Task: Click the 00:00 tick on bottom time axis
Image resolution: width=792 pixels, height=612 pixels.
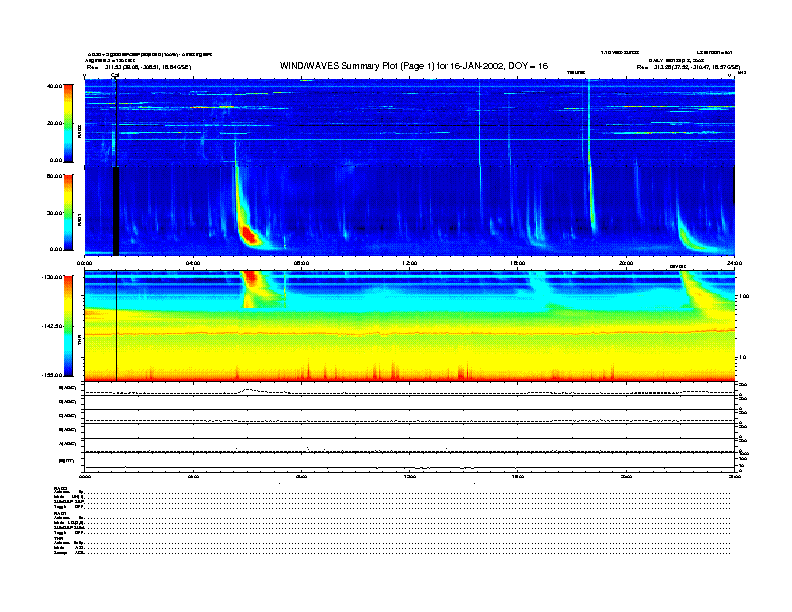Action: click(x=84, y=476)
